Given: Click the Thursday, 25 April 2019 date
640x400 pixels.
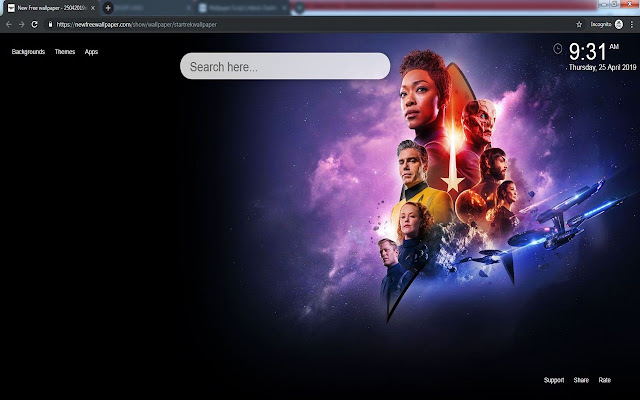Looking at the screenshot, I should pos(602,67).
